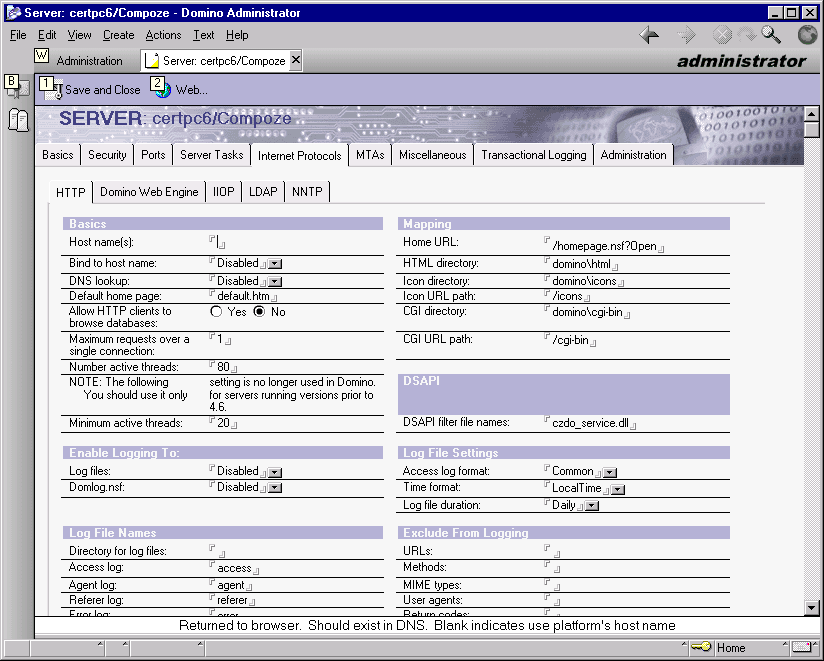Screen dimensions: 824x661
Task: Open the View menu
Action: (x=79, y=35)
